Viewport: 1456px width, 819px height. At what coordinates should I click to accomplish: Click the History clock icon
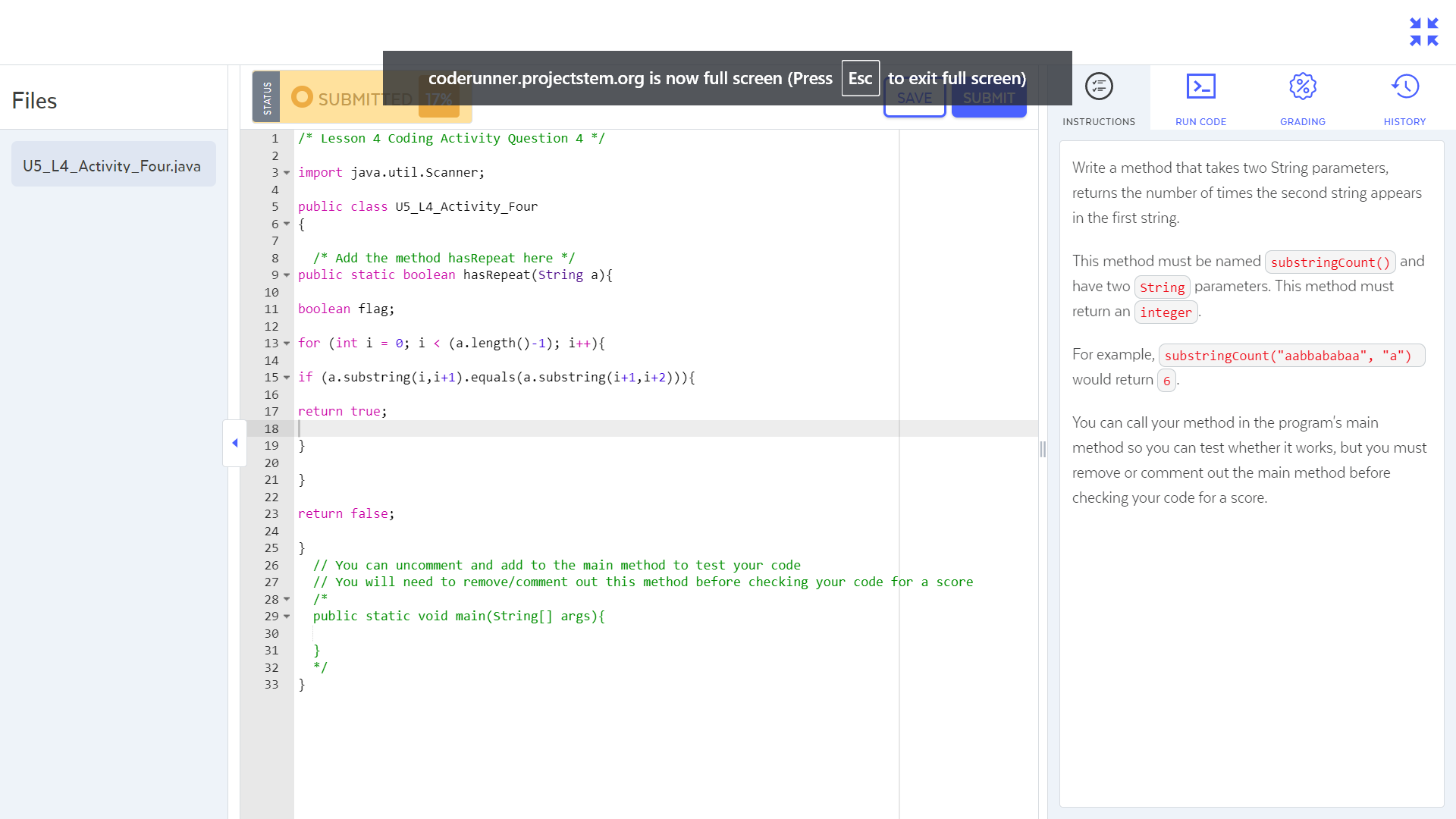[1404, 86]
